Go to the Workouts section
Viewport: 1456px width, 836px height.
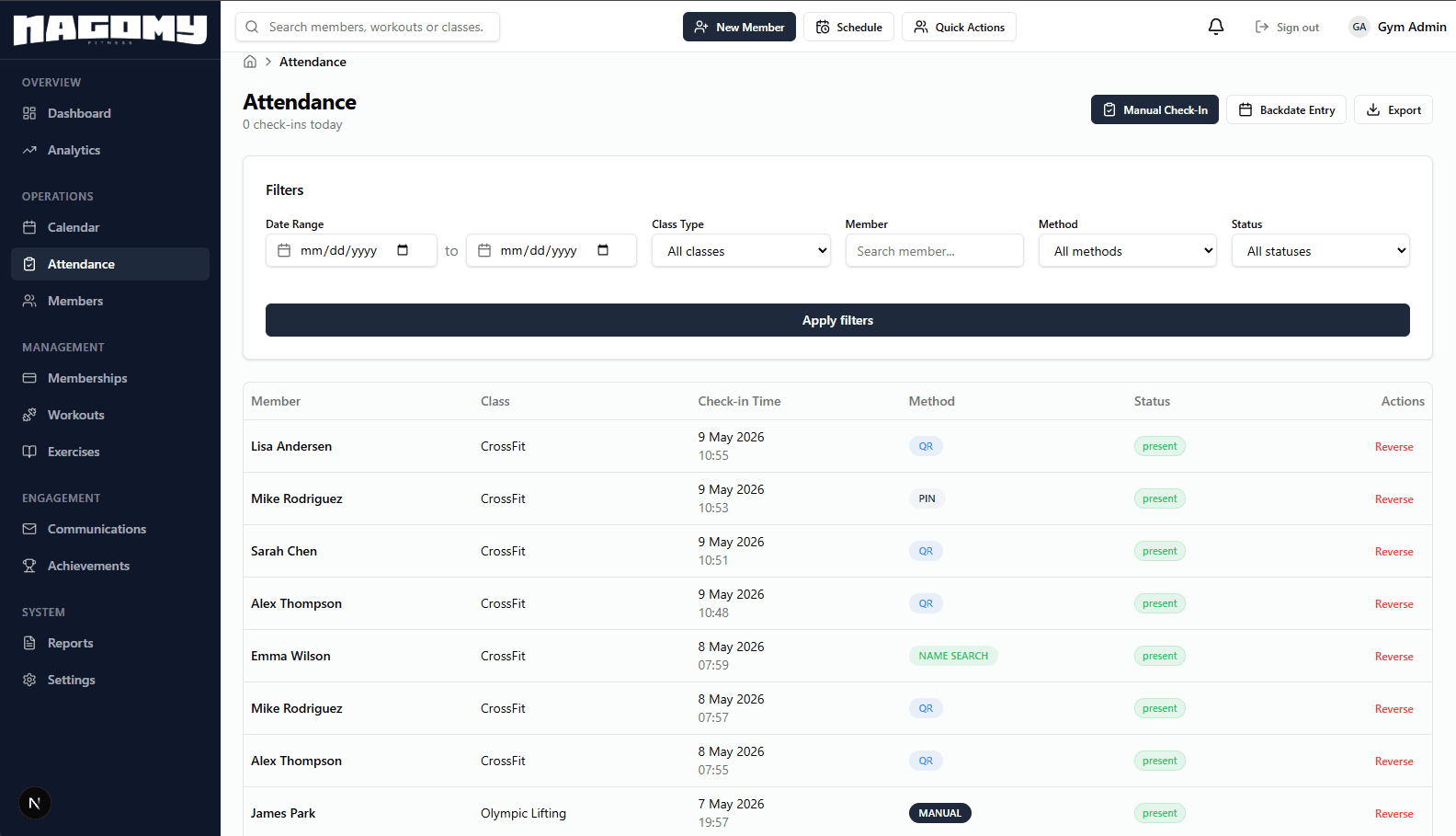click(110, 415)
